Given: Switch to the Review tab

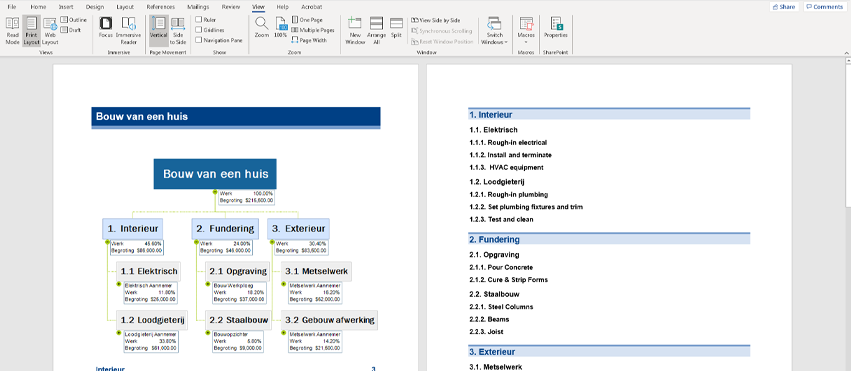Looking at the screenshot, I should [231, 7].
